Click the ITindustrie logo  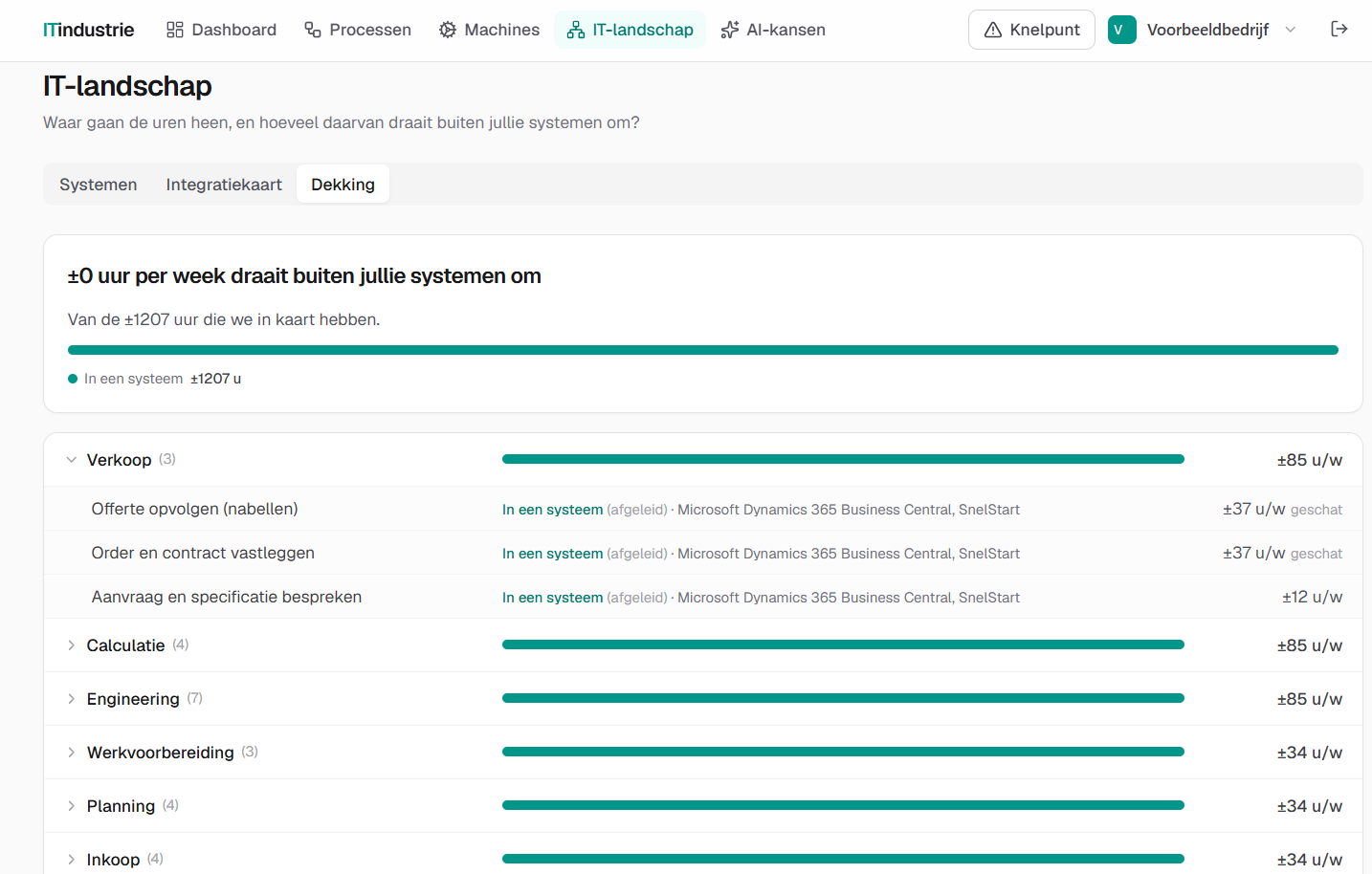pyautogui.click(x=88, y=30)
